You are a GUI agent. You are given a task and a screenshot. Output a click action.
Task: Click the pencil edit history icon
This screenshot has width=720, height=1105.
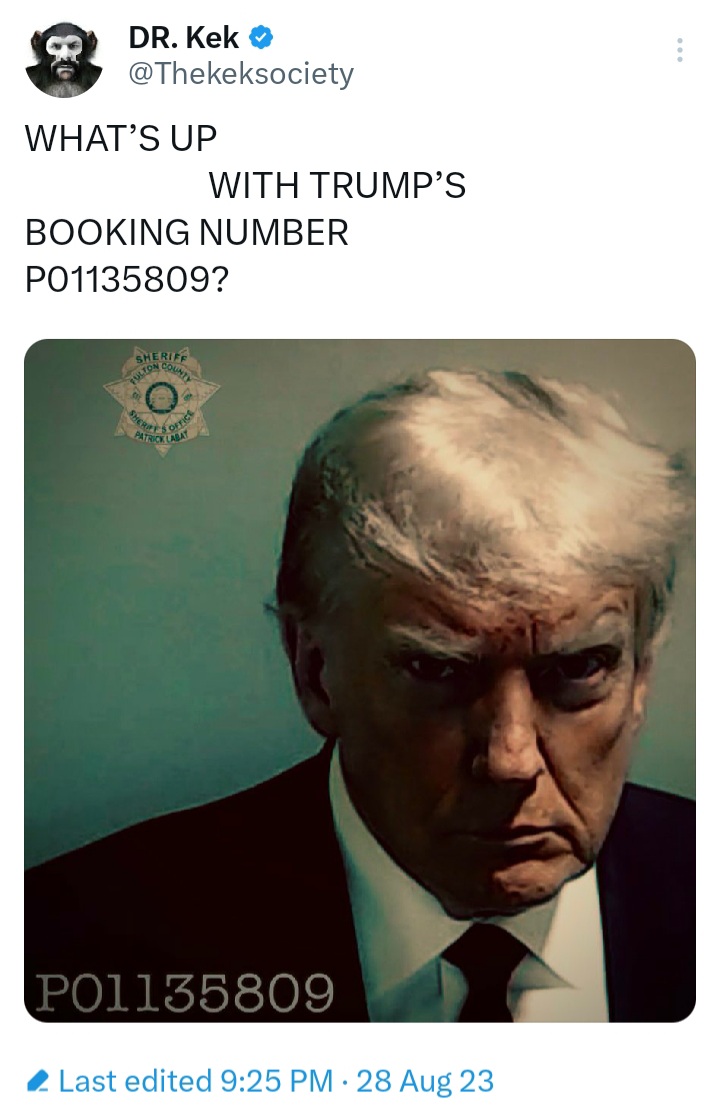[x=37, y=1080]
